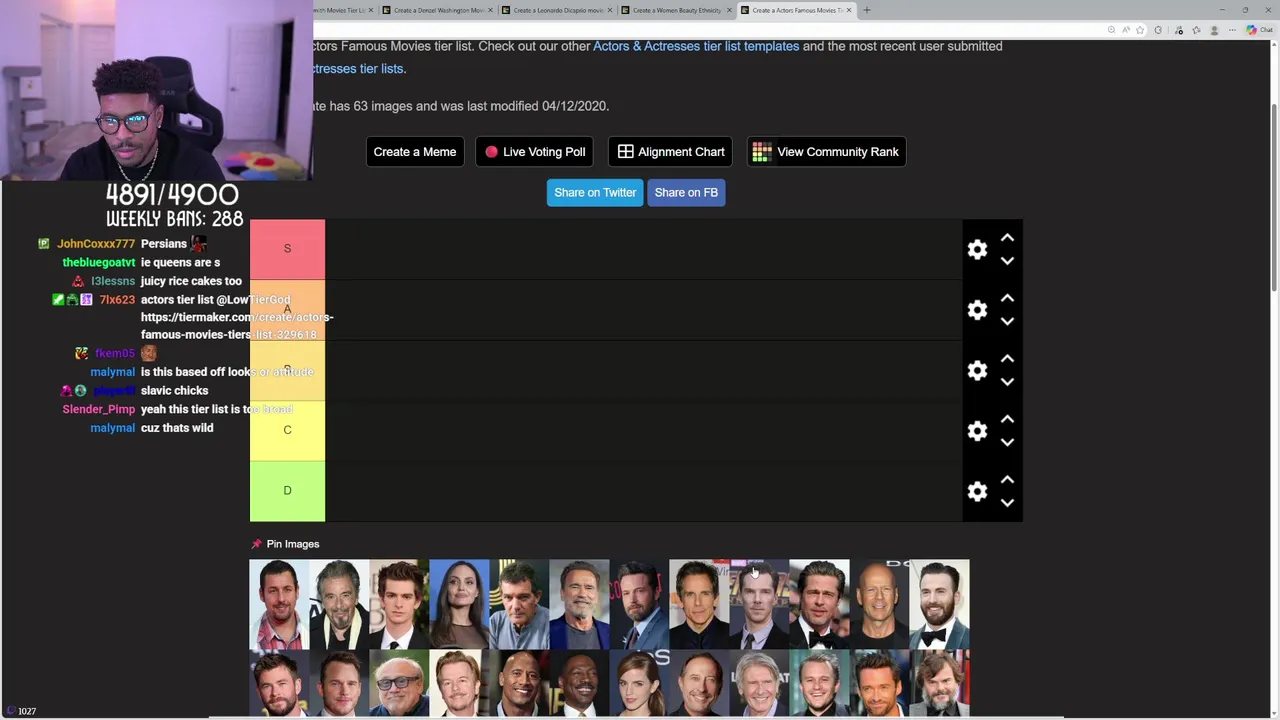
Task: Move the B tier row down
Action: pyautogui.click(x=1007, y=381)
